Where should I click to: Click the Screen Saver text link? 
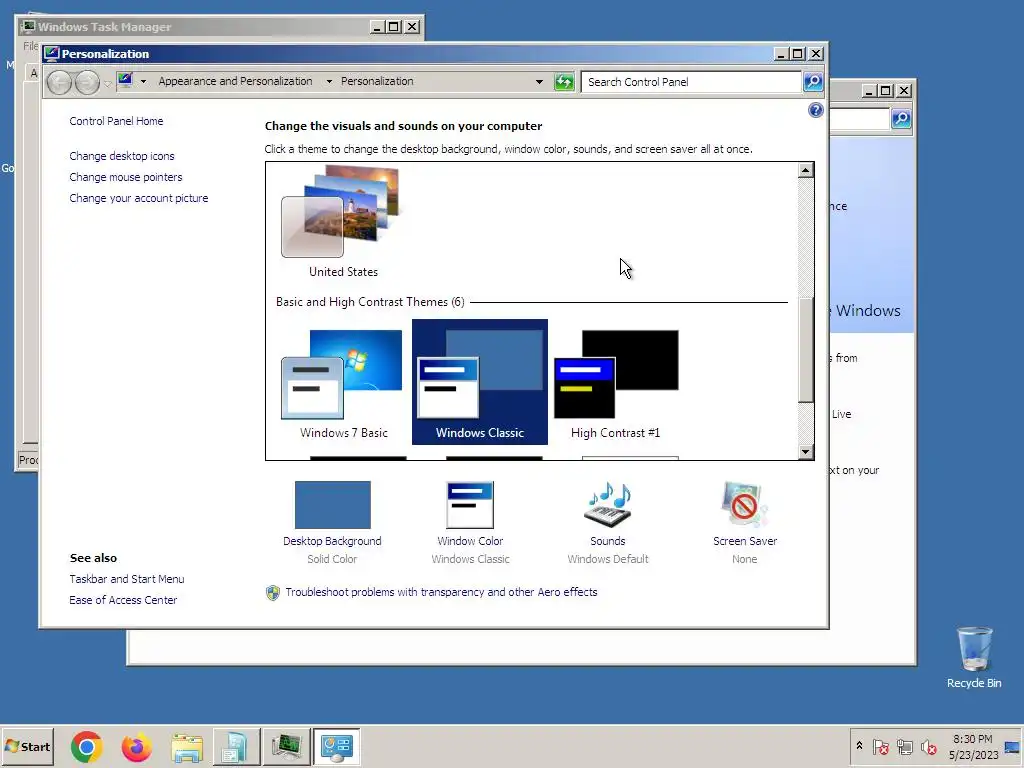pos(745,541)
